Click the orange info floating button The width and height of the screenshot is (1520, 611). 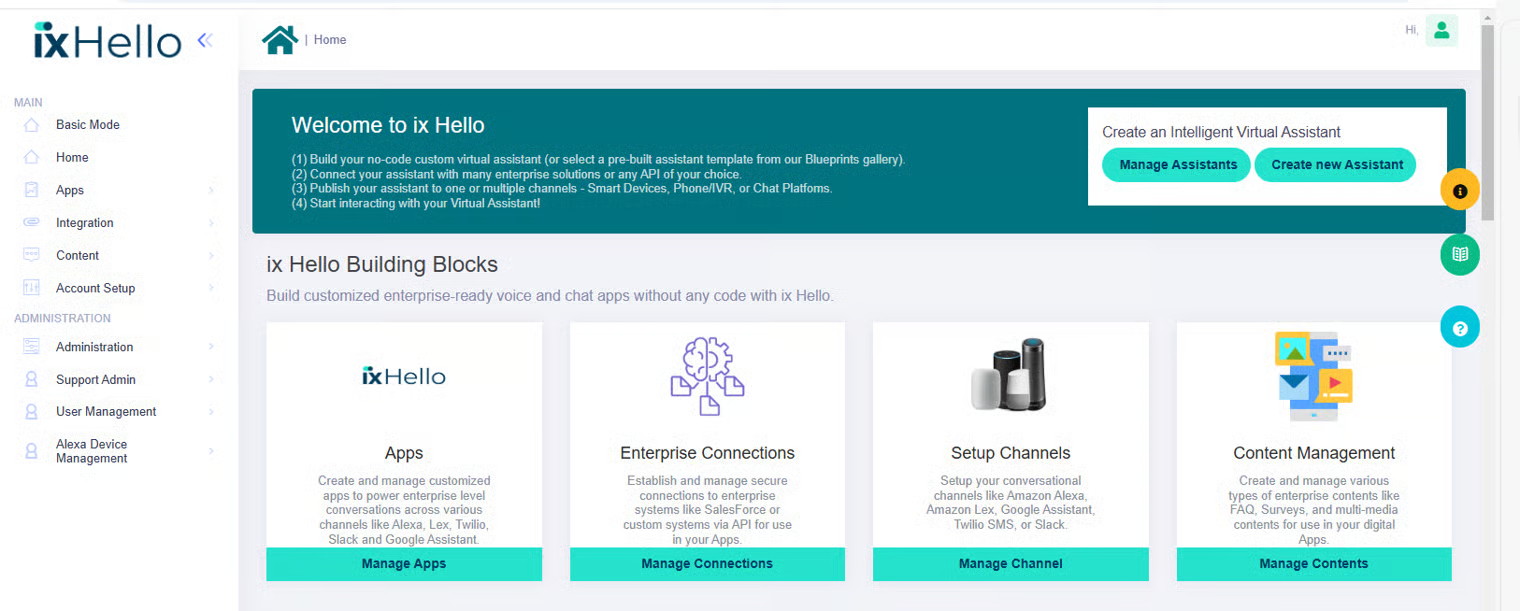point(1460,190)
